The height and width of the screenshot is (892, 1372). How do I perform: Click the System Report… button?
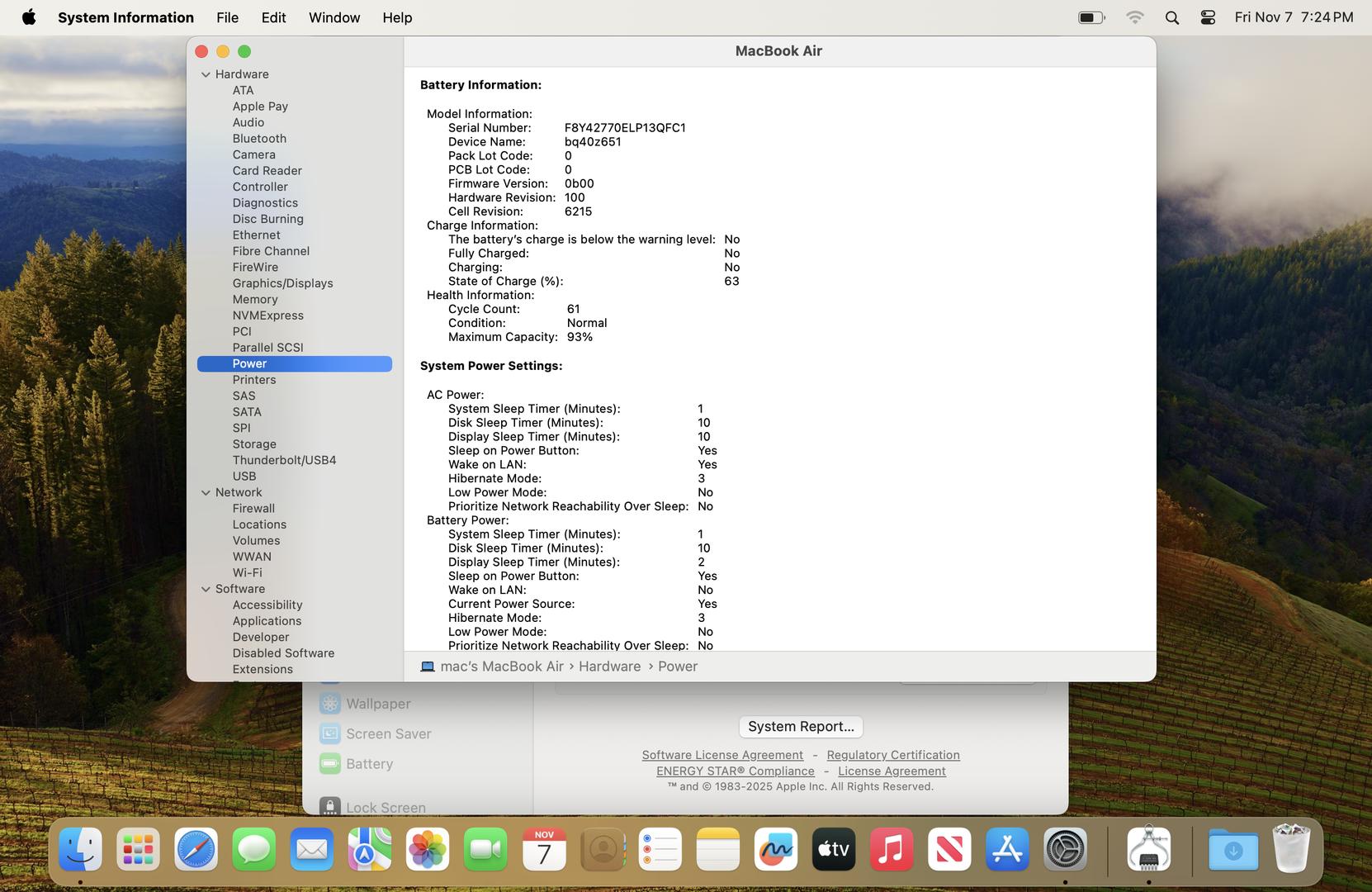click(800, 727)
